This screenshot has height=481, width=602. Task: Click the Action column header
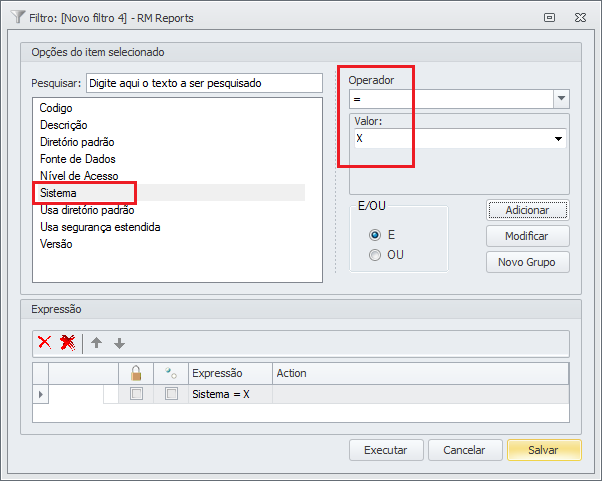pos(420,373)
